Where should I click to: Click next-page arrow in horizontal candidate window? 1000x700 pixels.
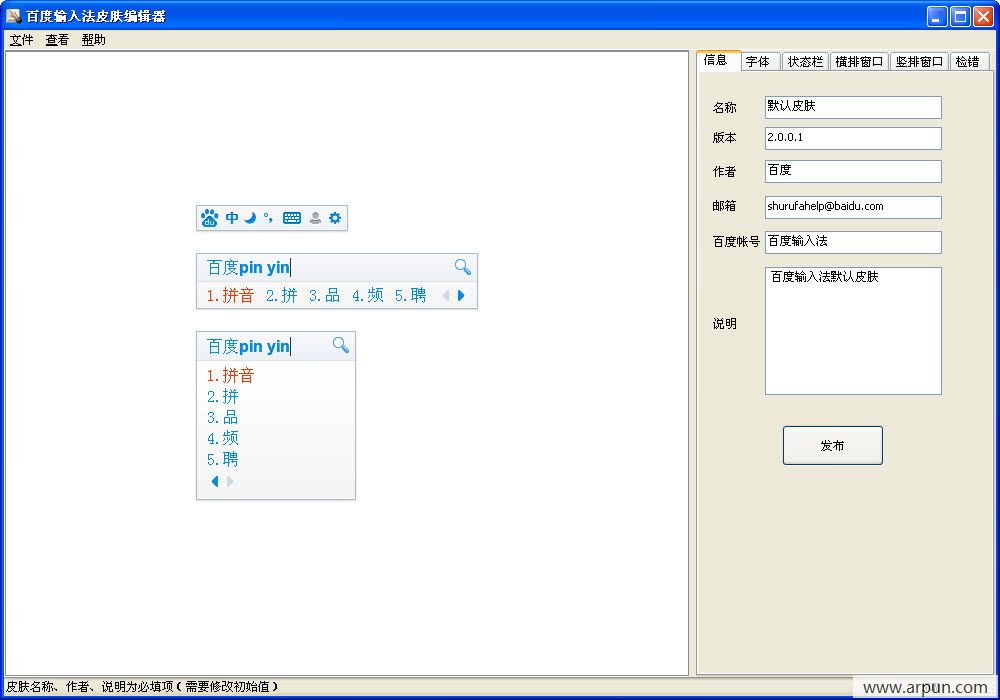tap(461, 295)
